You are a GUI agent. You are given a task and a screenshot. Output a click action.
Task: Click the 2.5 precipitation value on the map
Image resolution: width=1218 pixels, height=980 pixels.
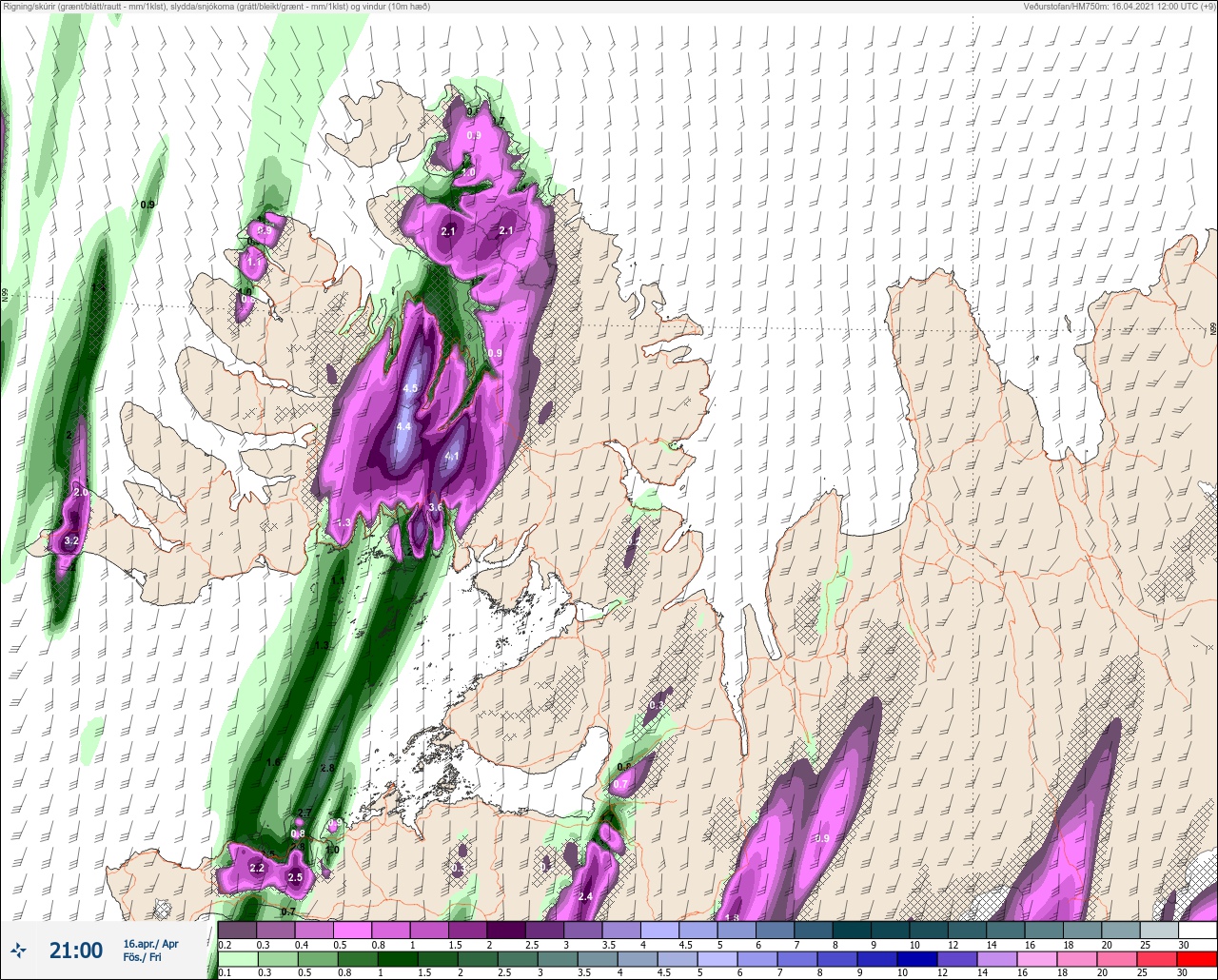tap(295, 877)
